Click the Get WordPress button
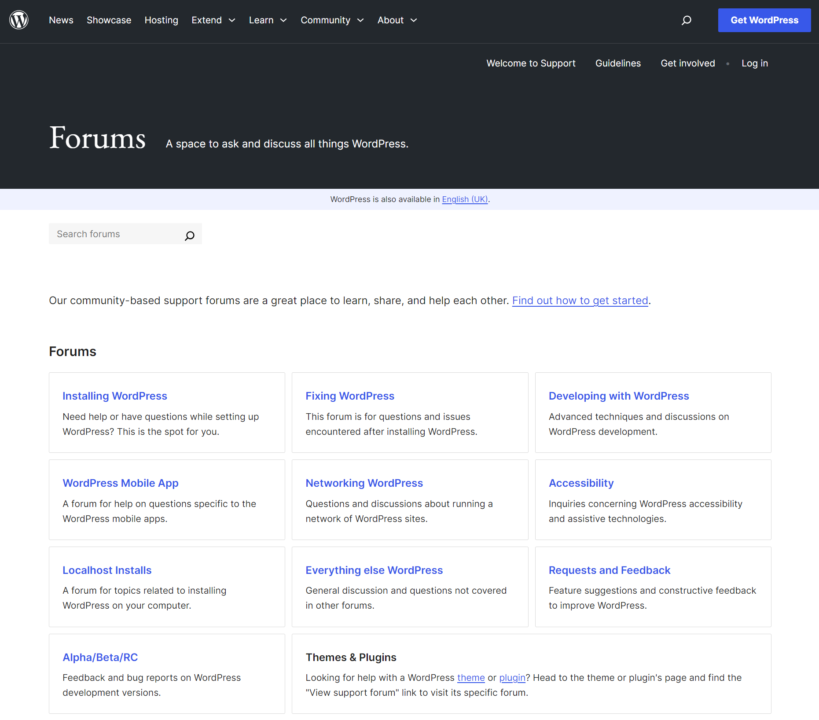Viewport: 819px width, 720px height. pos(763,19)
